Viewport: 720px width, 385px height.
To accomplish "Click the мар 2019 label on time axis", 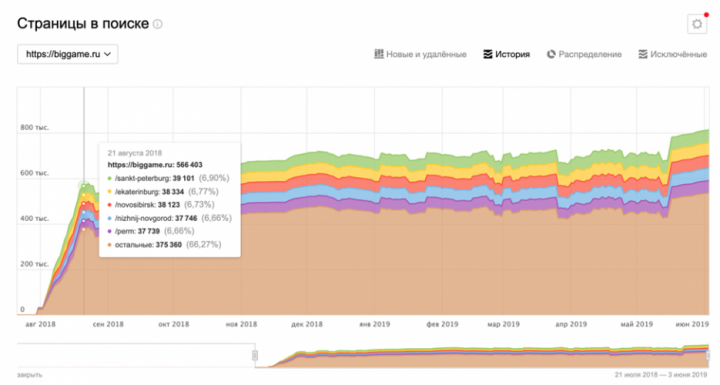I will tap(503, 324).
